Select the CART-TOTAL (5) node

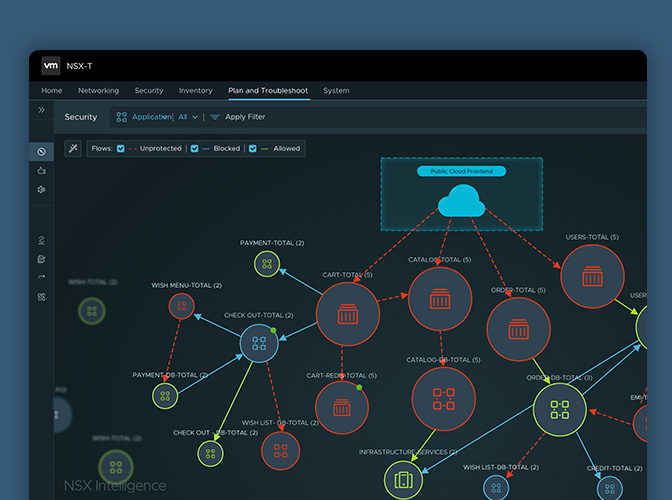348,314
